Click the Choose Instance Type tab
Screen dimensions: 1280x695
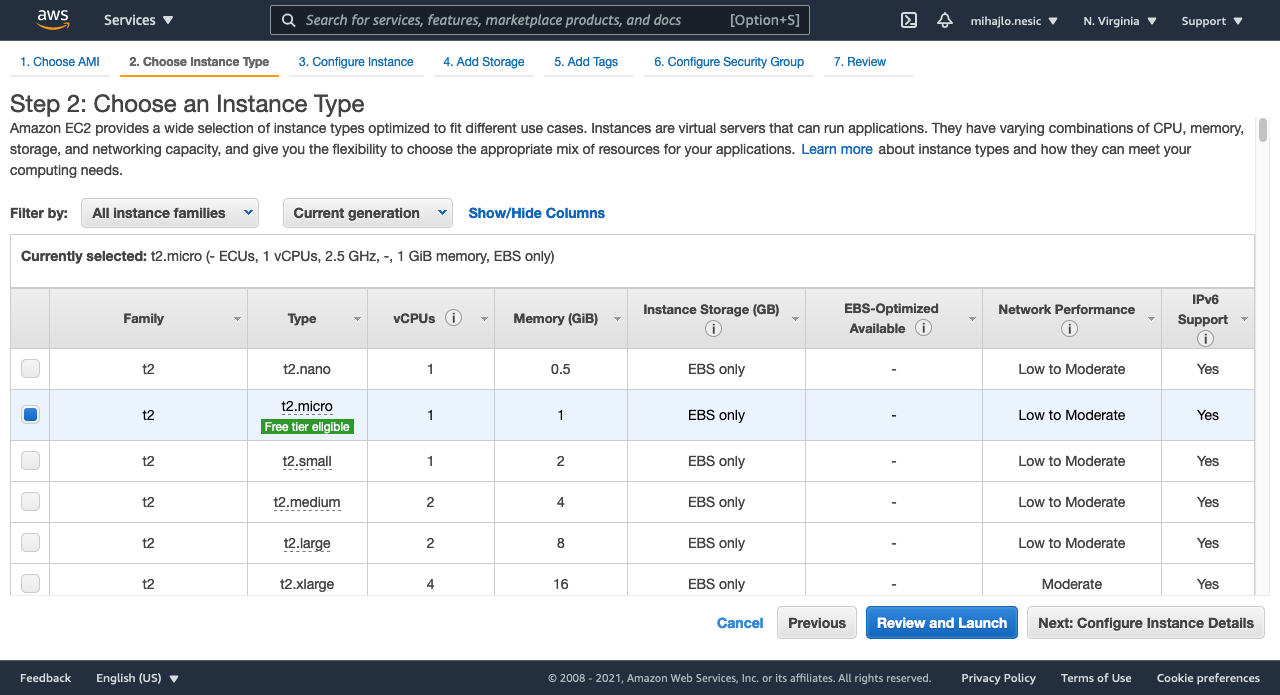pos(199,62)
